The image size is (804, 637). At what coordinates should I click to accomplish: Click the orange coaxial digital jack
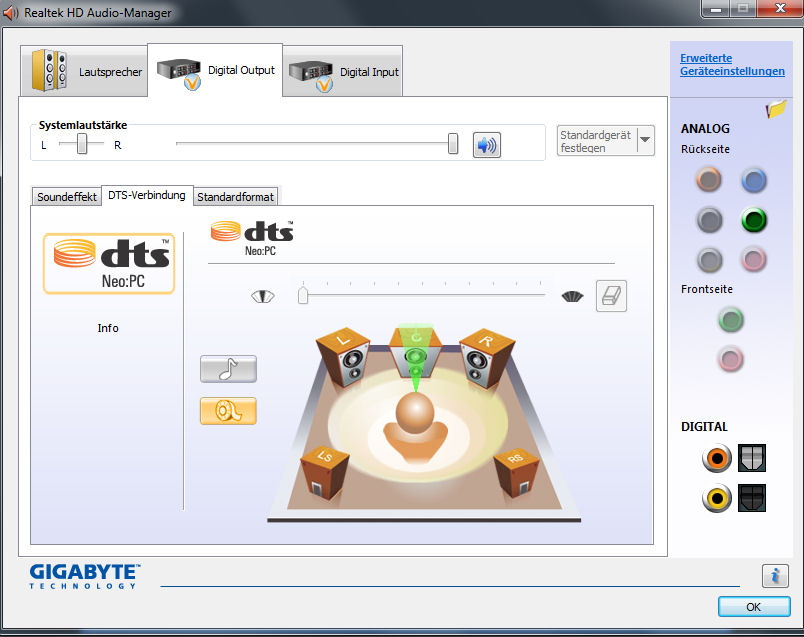coord(717,458)
